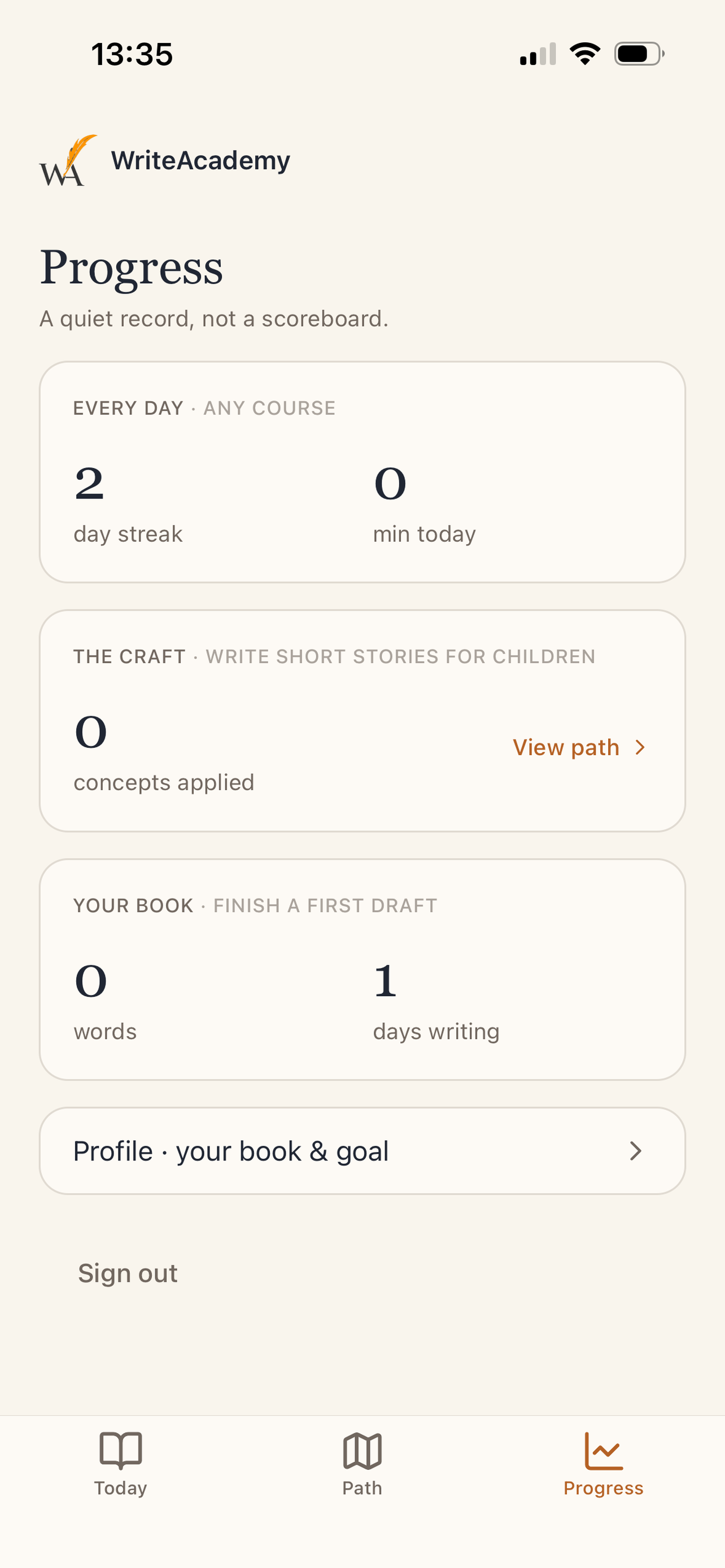Open the Today book icon
The height and width of the screenshot is (1568, 725).
[x=120, y=1450]
